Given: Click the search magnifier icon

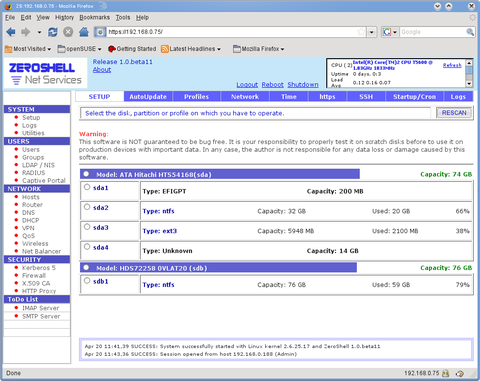Looking at the screenshot, I should point(470,32).
